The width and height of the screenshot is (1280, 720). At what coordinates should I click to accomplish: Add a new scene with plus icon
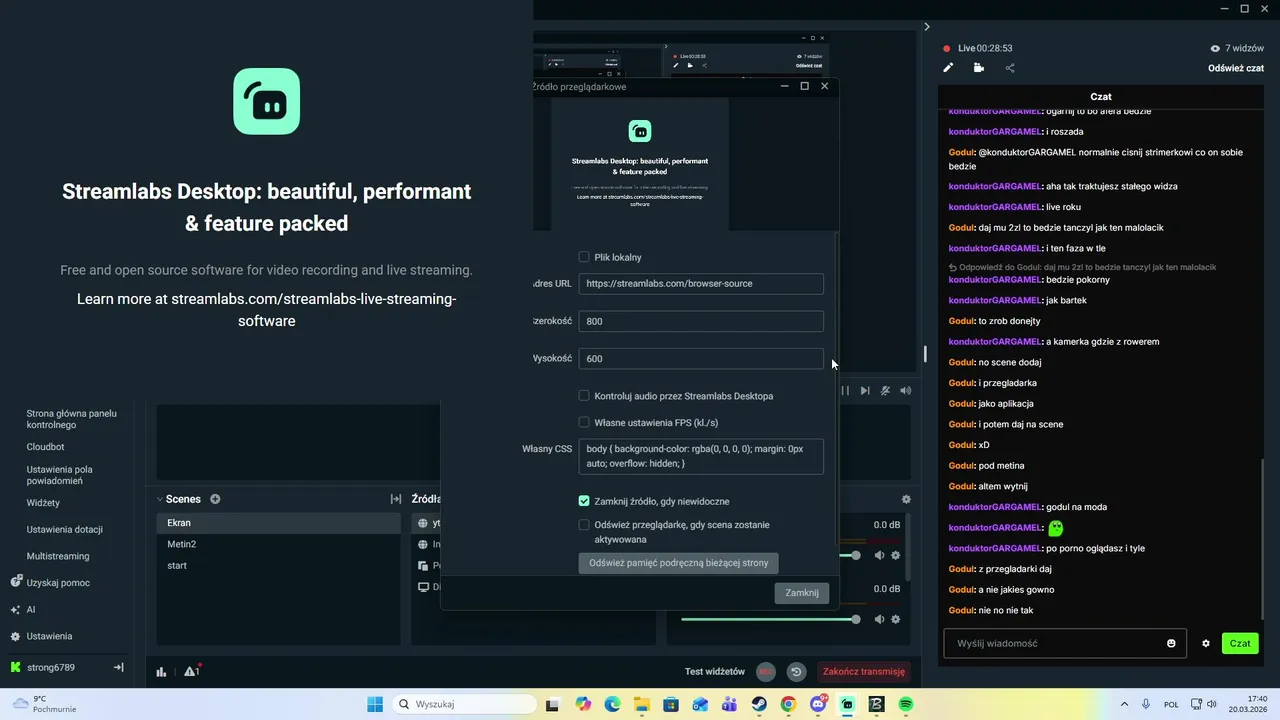(x=215, y=499)
